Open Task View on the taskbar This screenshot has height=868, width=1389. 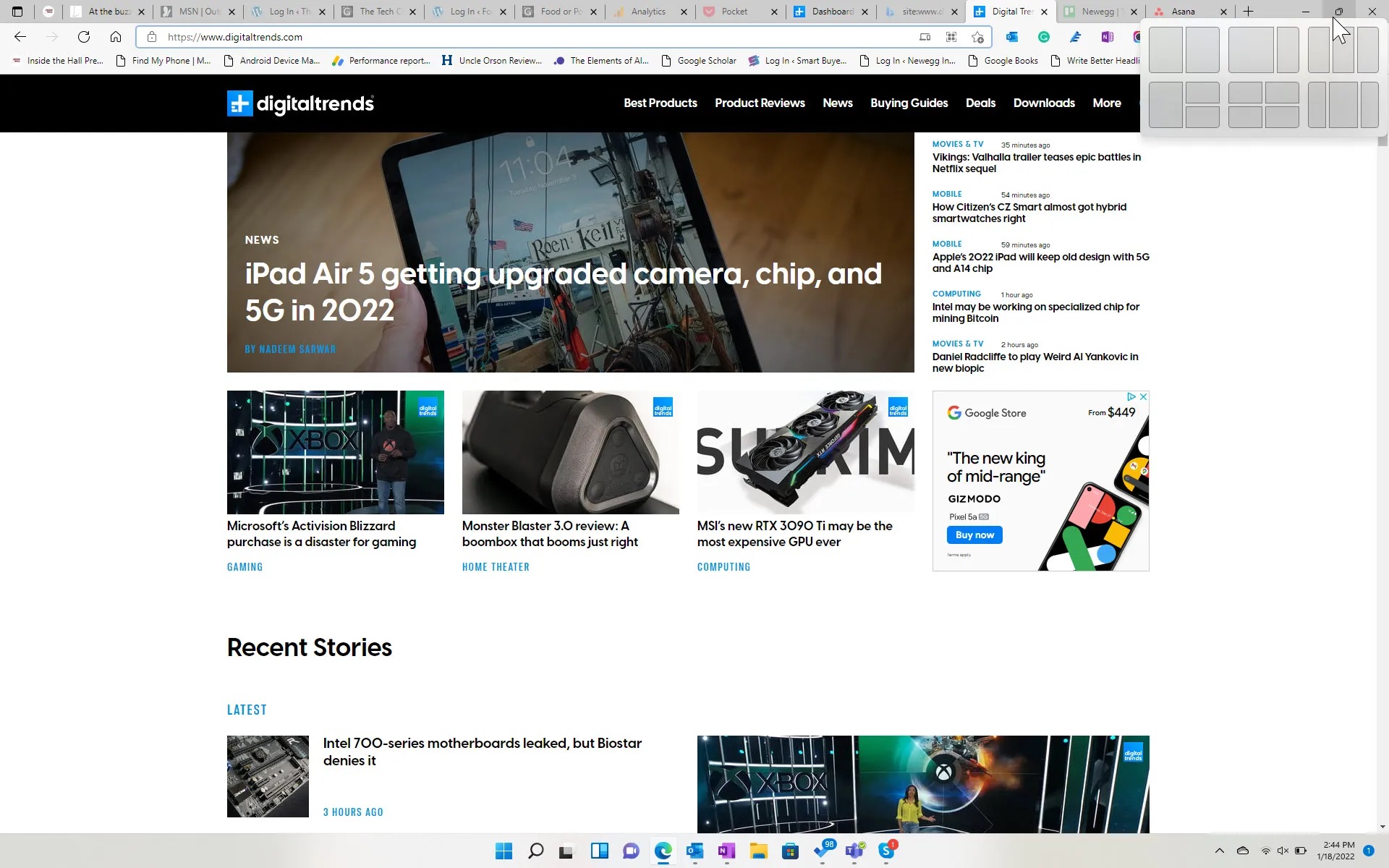(566, 851)
